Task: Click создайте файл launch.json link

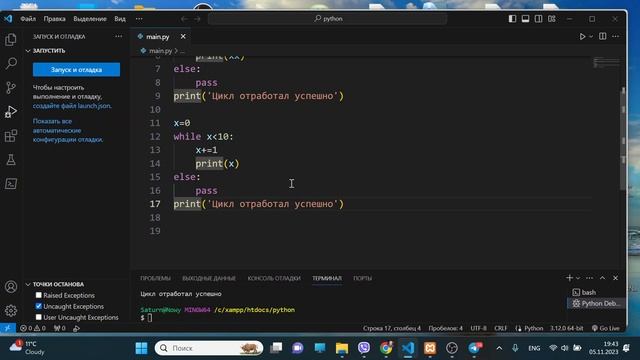Action: pyautogui.click(x=72, y=106)
